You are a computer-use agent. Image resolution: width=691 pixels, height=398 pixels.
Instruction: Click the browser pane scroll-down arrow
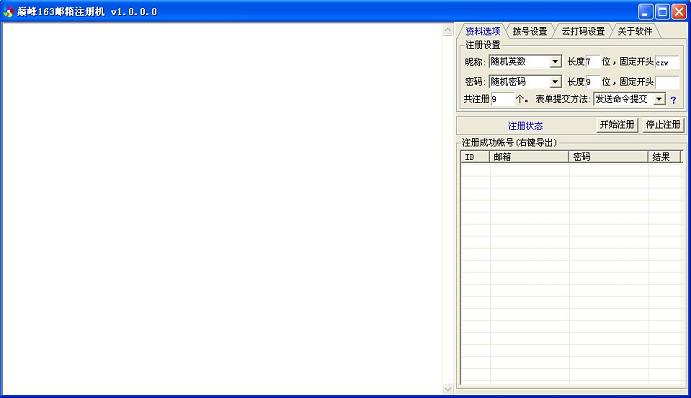click(x=447, y=388)
